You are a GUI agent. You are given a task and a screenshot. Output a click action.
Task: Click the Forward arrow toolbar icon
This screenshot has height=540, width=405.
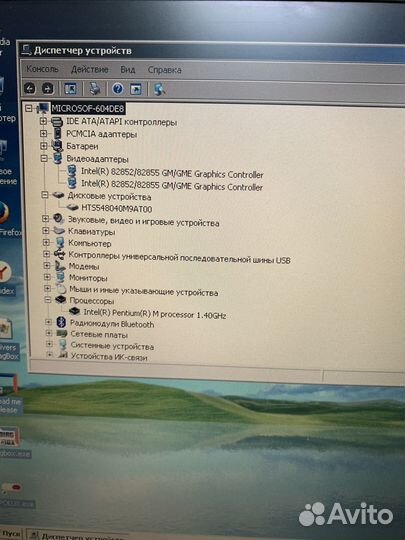tap(48, 89)
